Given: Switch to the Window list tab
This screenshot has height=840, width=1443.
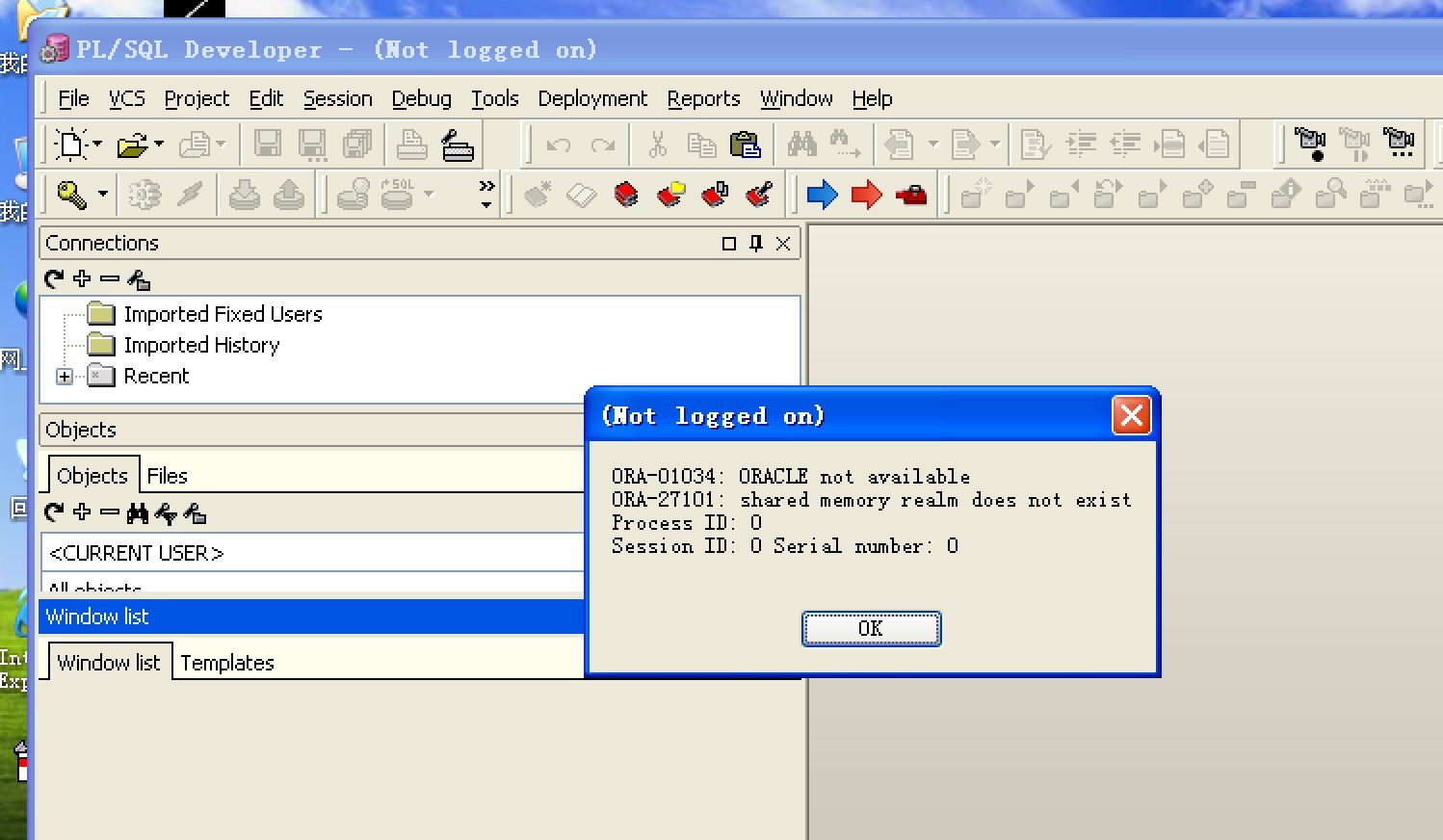Looking at the screenshot, I should (x=109, y=662).
